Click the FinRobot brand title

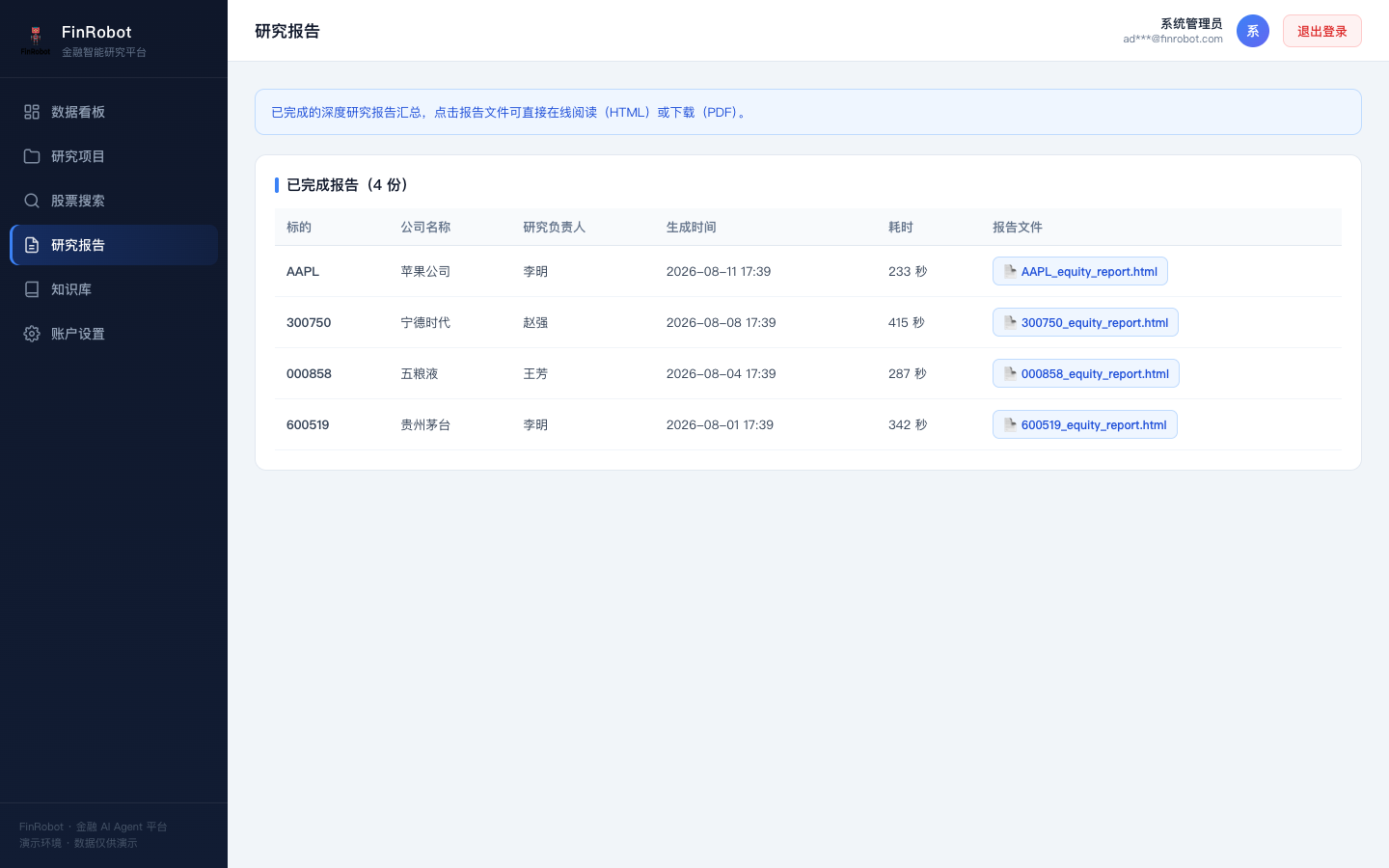pos(96,32)
